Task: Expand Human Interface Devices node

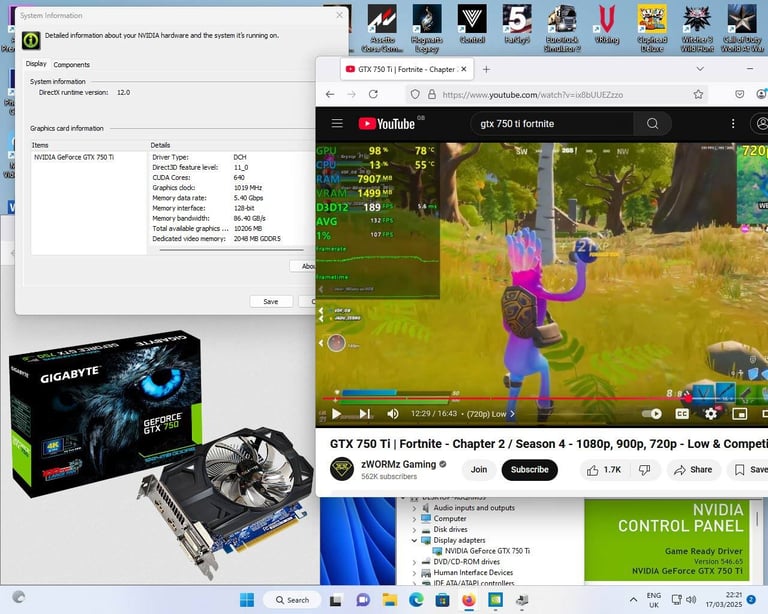Action: coord(414,573)
